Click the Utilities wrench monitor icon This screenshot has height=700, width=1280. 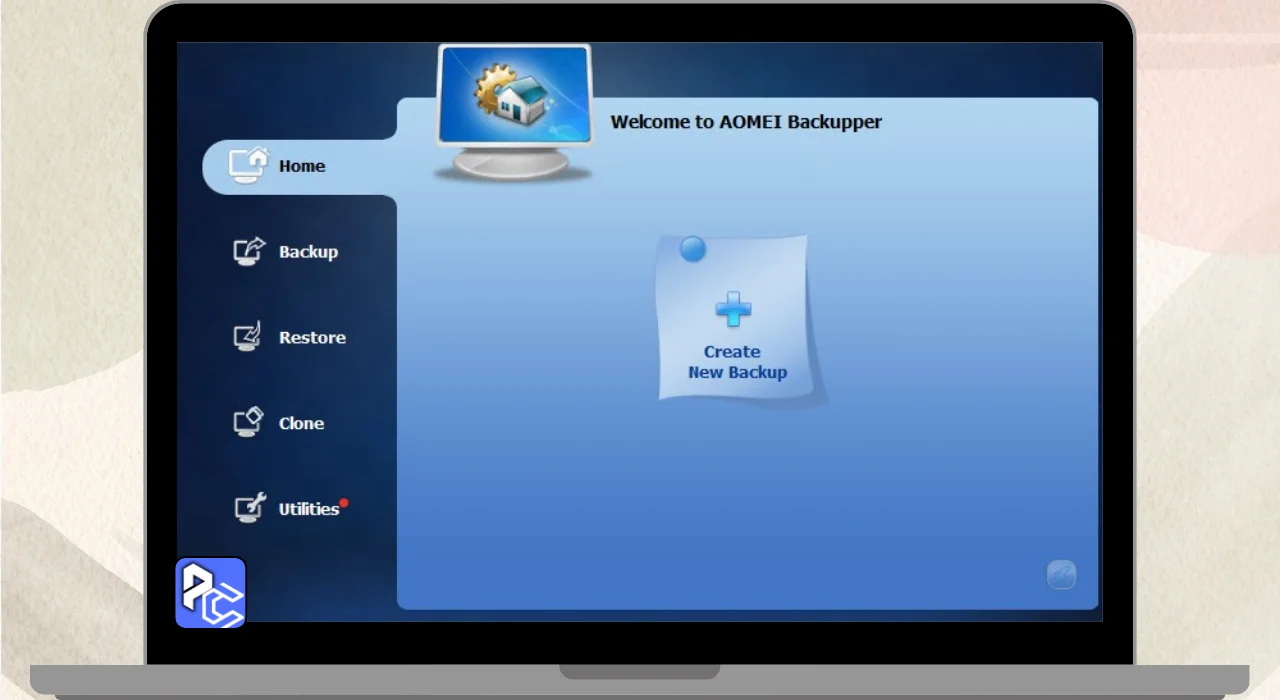tap(249, 508)
